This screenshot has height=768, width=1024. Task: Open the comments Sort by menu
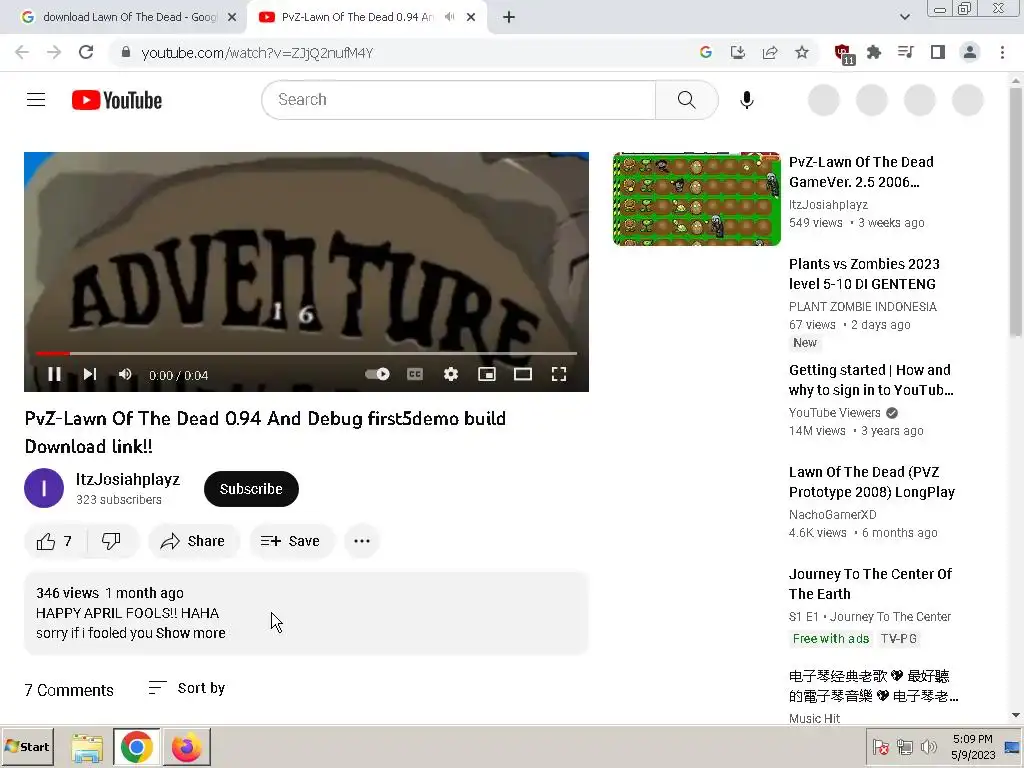coord(187,688)
